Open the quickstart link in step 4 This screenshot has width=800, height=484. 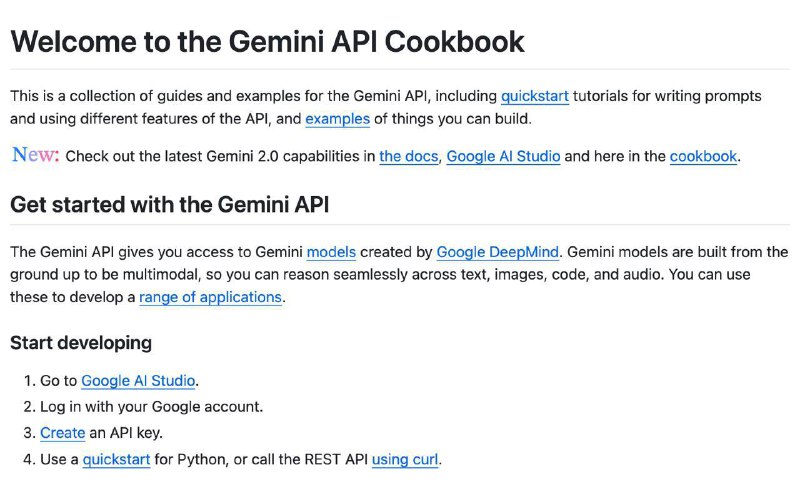point(116,460)
